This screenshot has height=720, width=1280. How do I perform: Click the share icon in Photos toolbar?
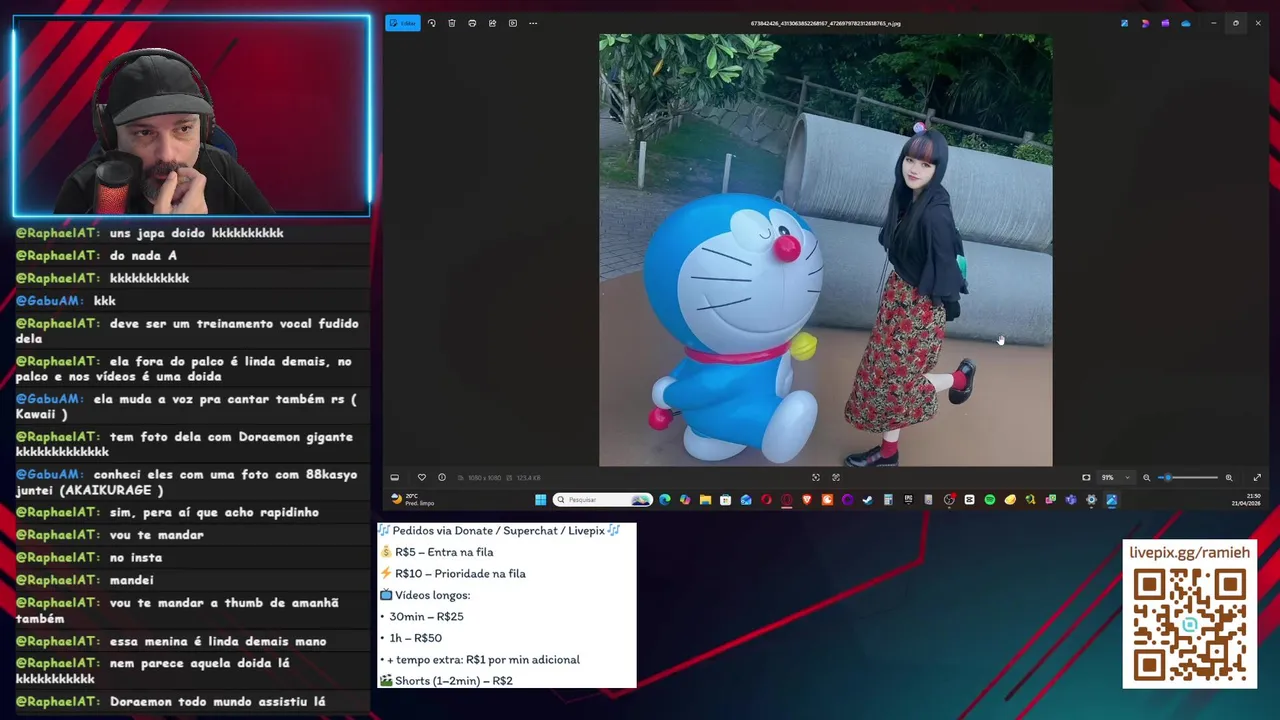click(492, 23)
